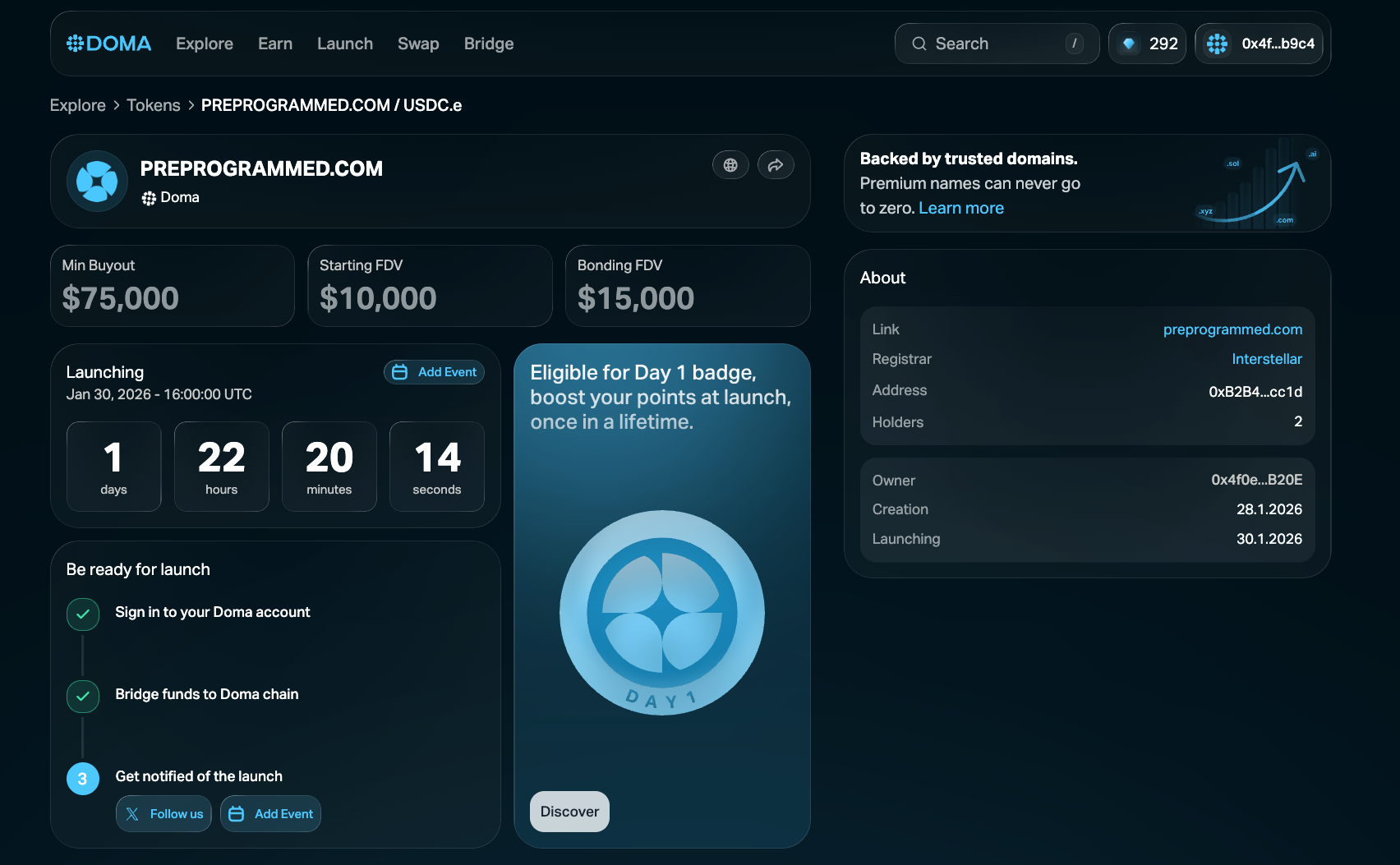Image resolution: width=1400 pixels, height=865 pixels.
Task: Navigate to Tokens breadcrumb
Action: (x=154, y=105)
